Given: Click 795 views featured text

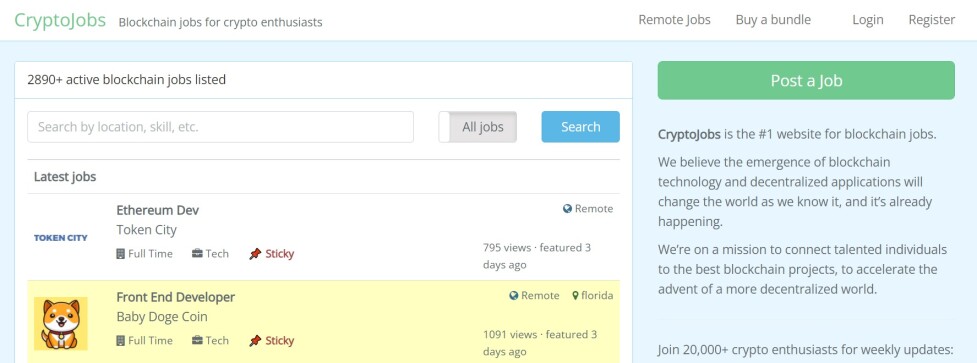Looking at the screenshot, I should [x=537, y=256].
